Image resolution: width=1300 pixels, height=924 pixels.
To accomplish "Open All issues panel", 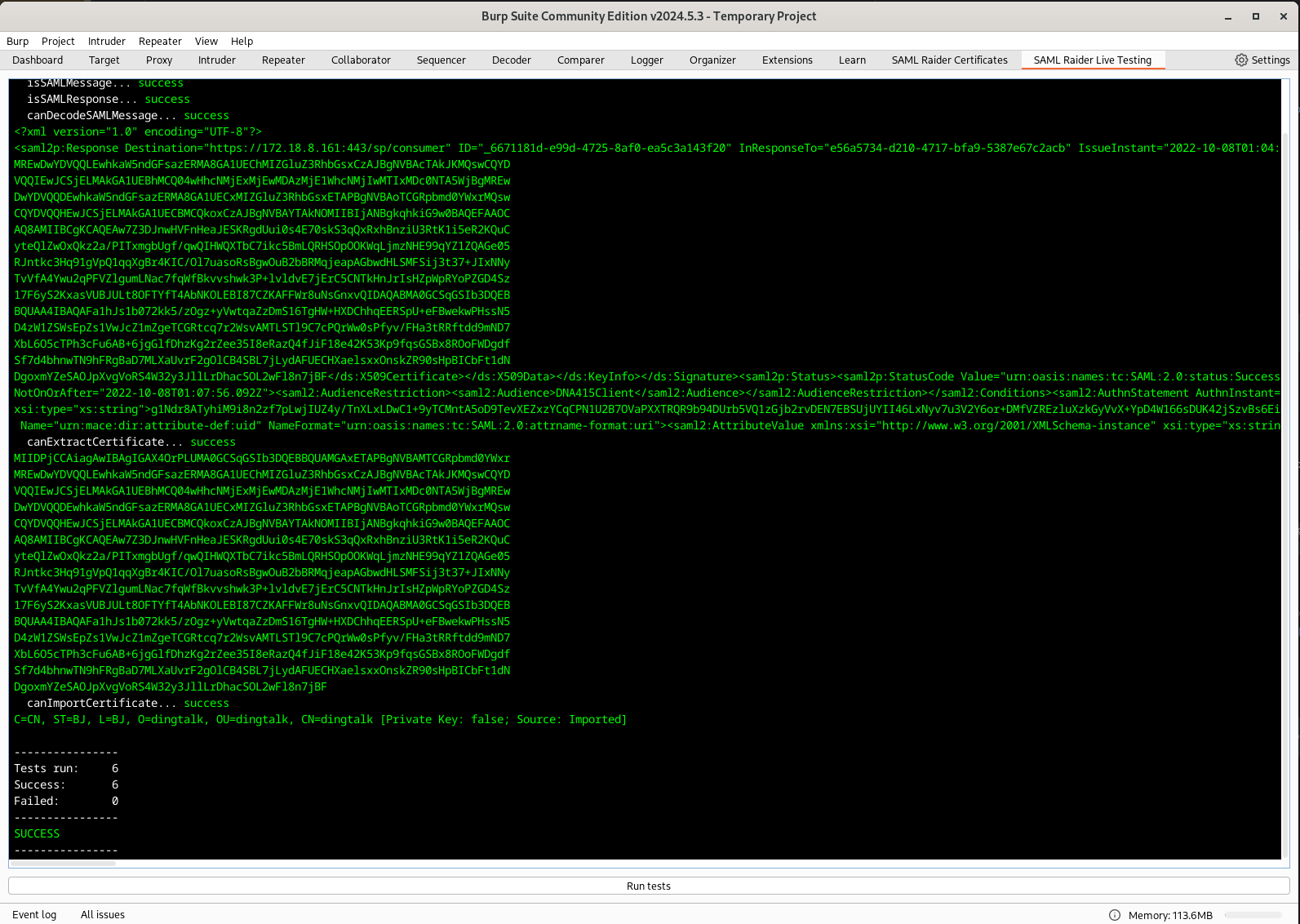I will pos(103,914).
